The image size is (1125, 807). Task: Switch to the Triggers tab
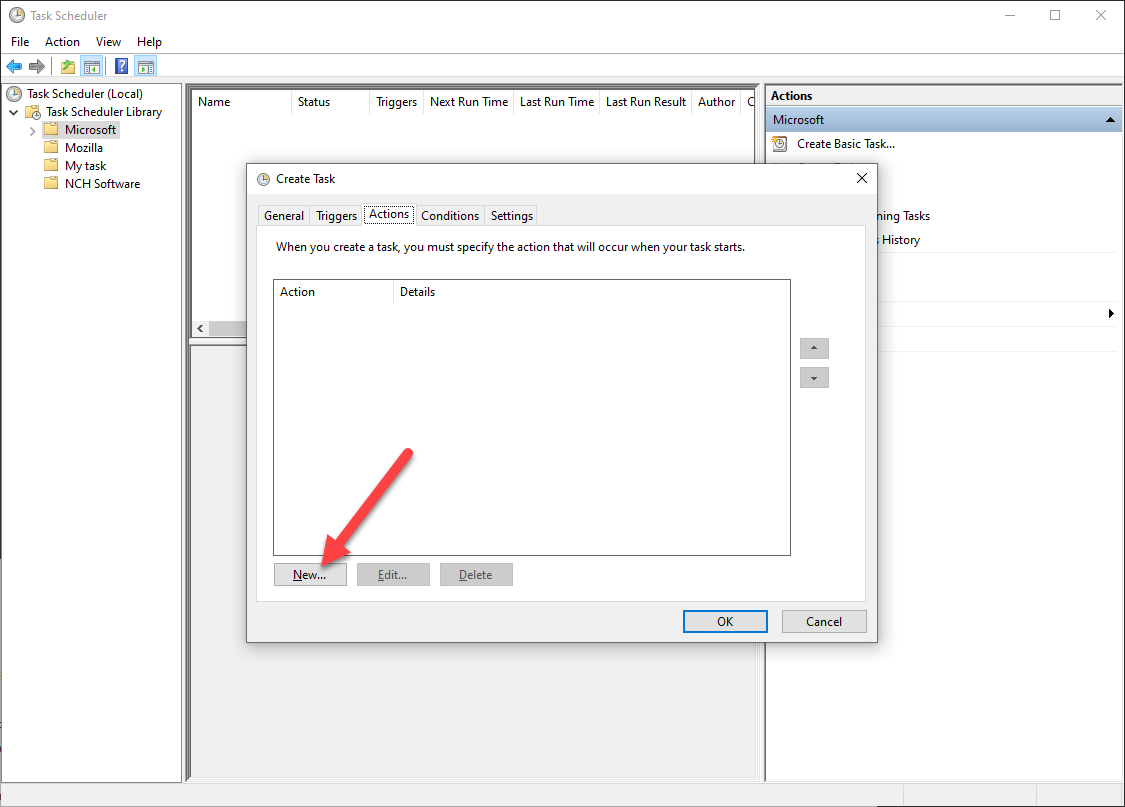pos(336,216)
